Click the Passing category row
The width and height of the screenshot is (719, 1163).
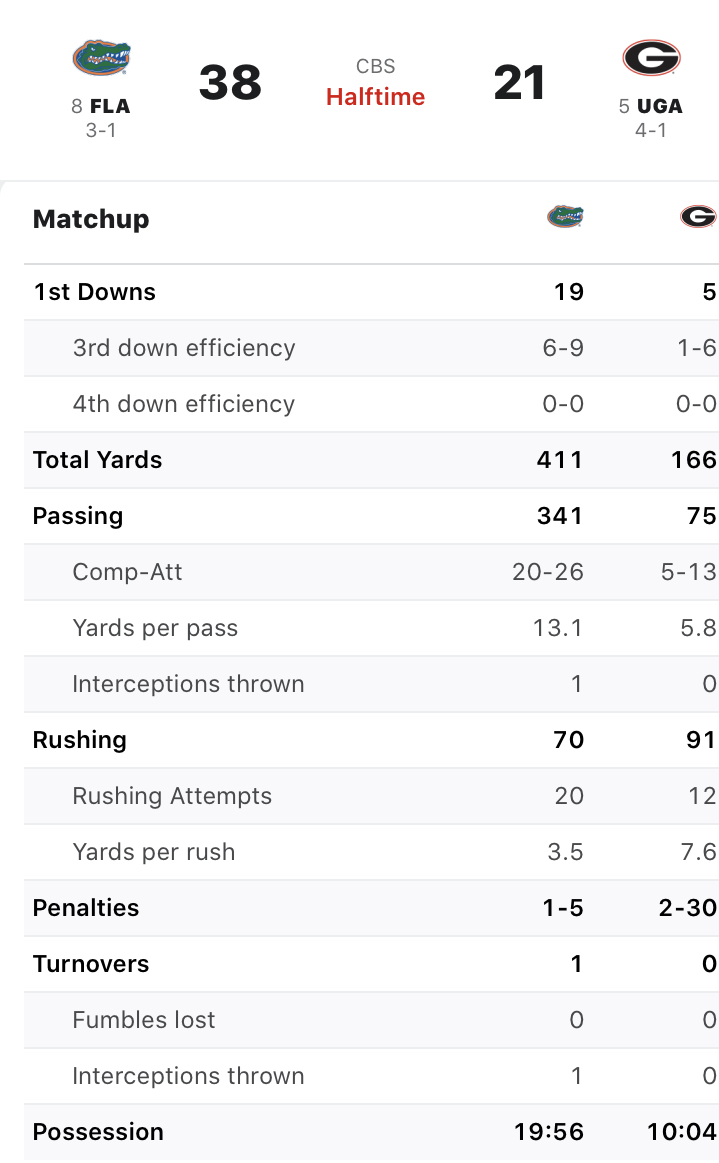point(371,516)
